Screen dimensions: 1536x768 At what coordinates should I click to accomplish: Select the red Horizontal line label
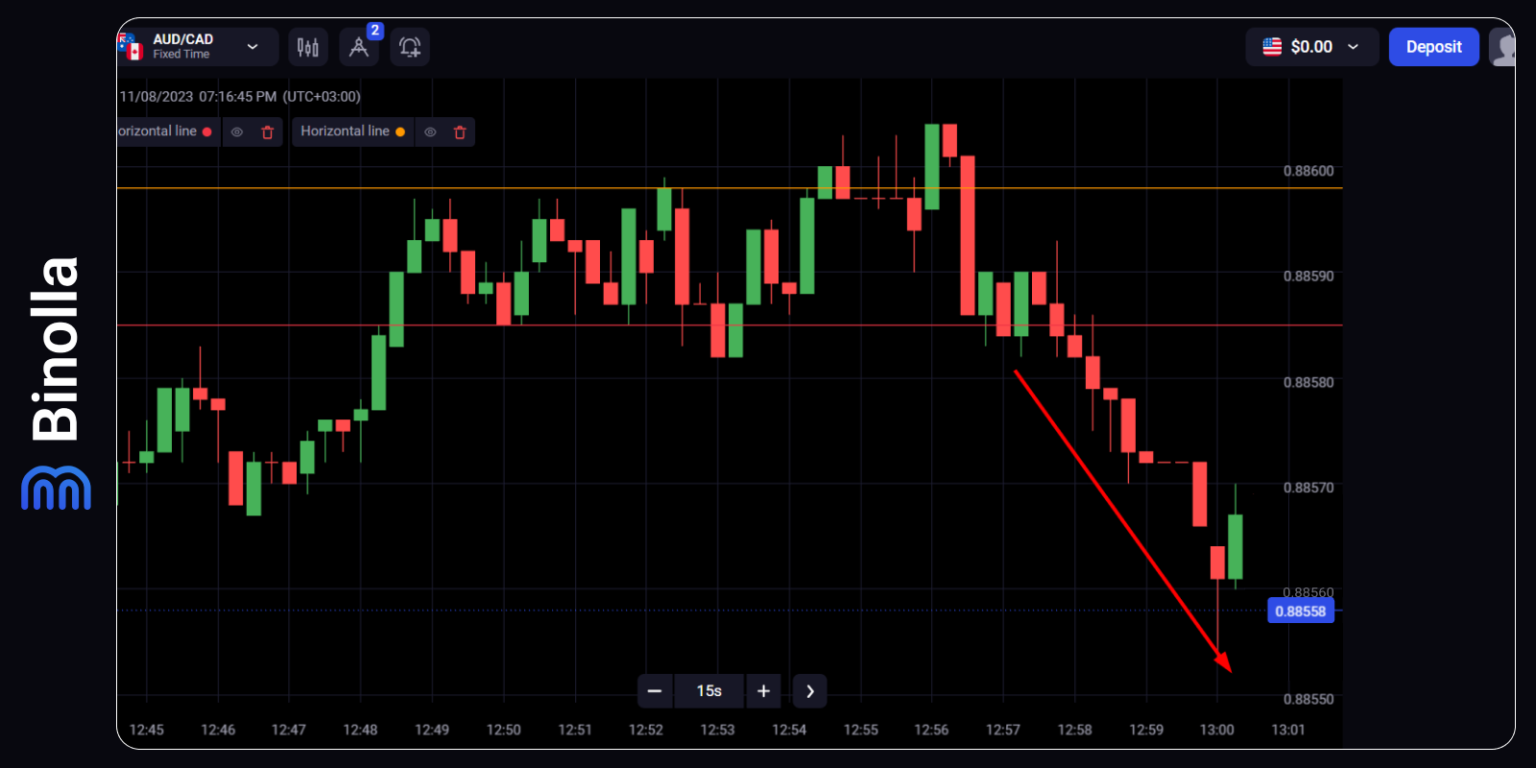[x=160, y=131]
